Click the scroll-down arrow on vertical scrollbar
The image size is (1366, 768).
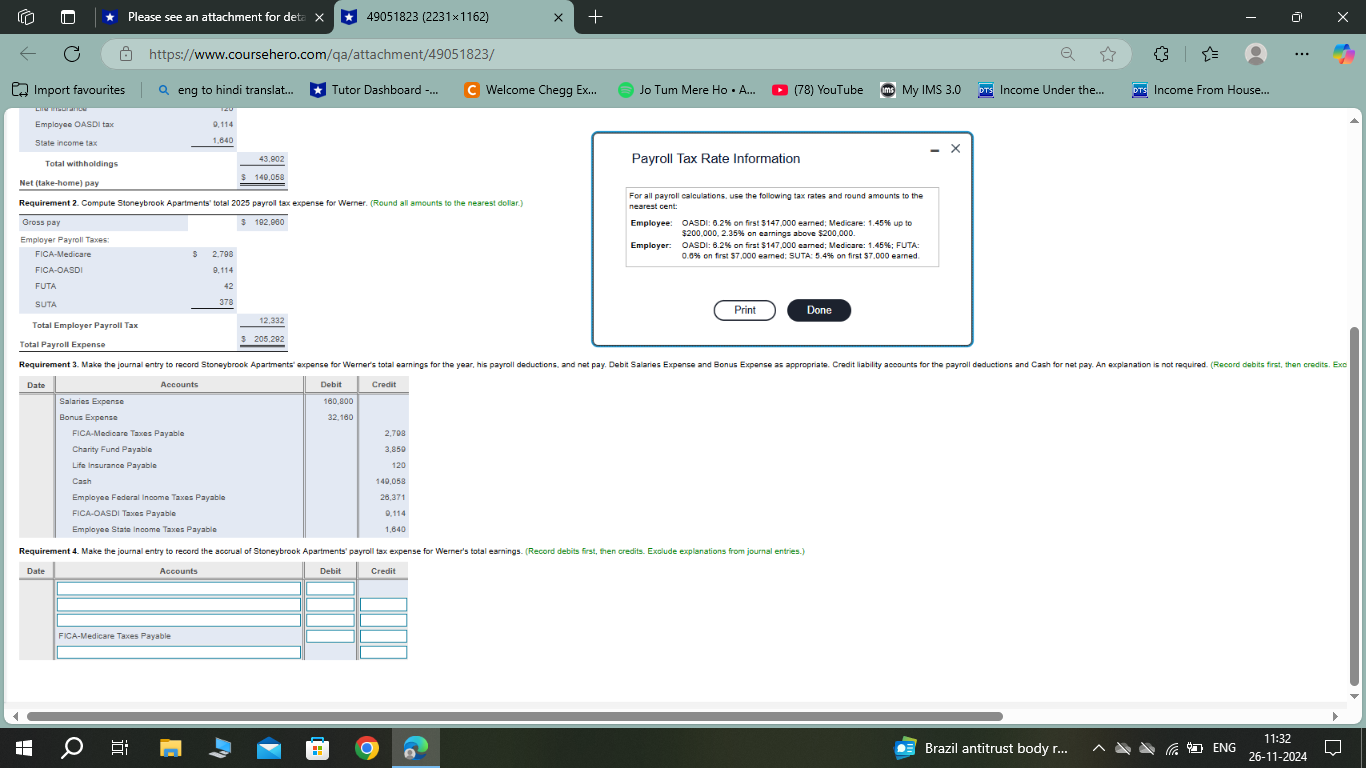point(1355,695)
